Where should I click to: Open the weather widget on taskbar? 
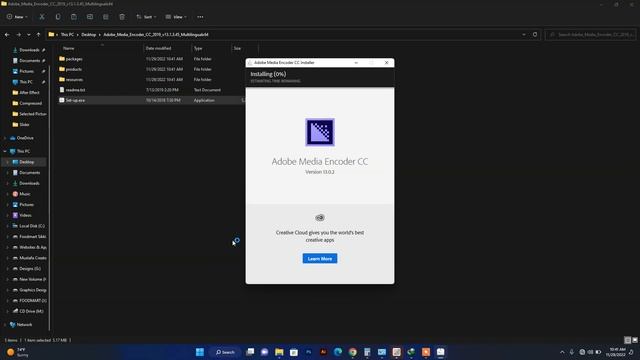point(18,352)
